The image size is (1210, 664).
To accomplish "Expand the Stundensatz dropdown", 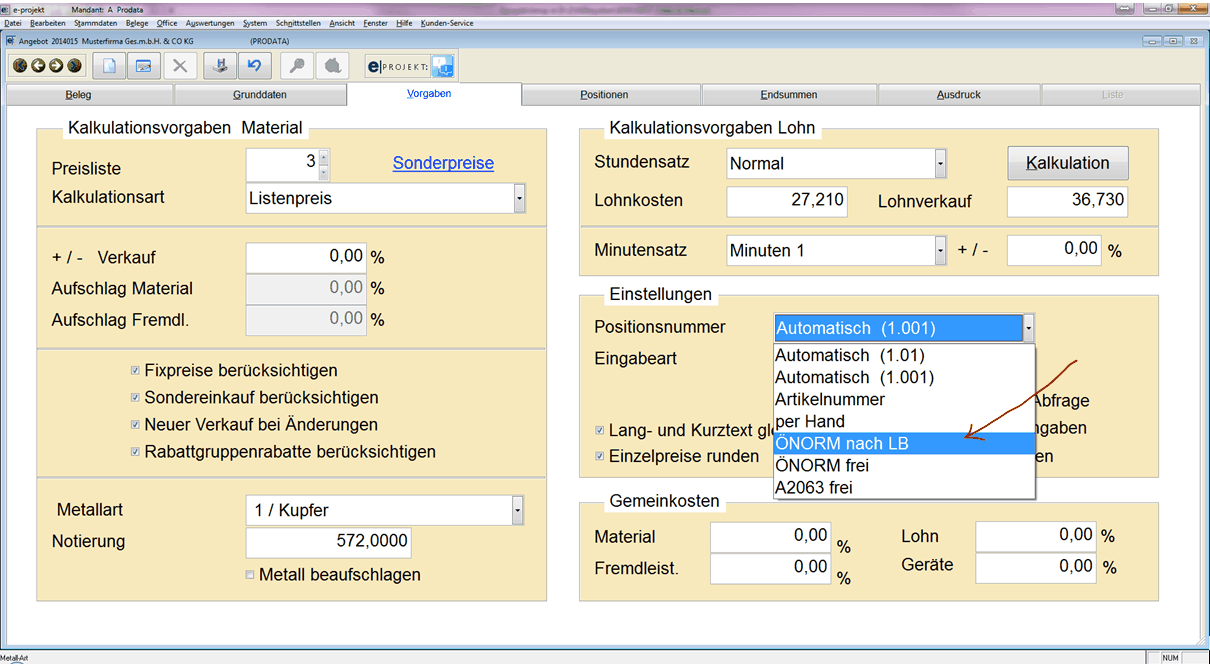I will pos(940,163).
